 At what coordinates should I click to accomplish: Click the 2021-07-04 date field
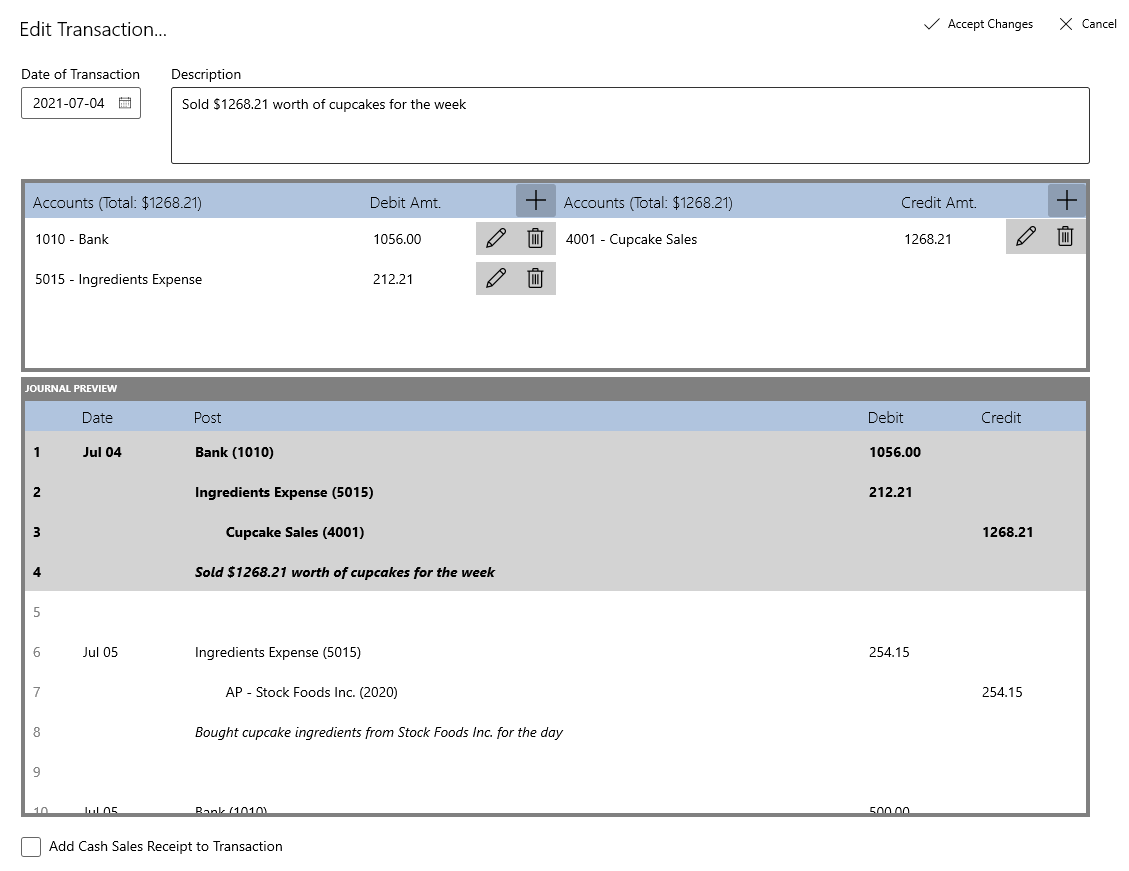click(x=68, y=103)
